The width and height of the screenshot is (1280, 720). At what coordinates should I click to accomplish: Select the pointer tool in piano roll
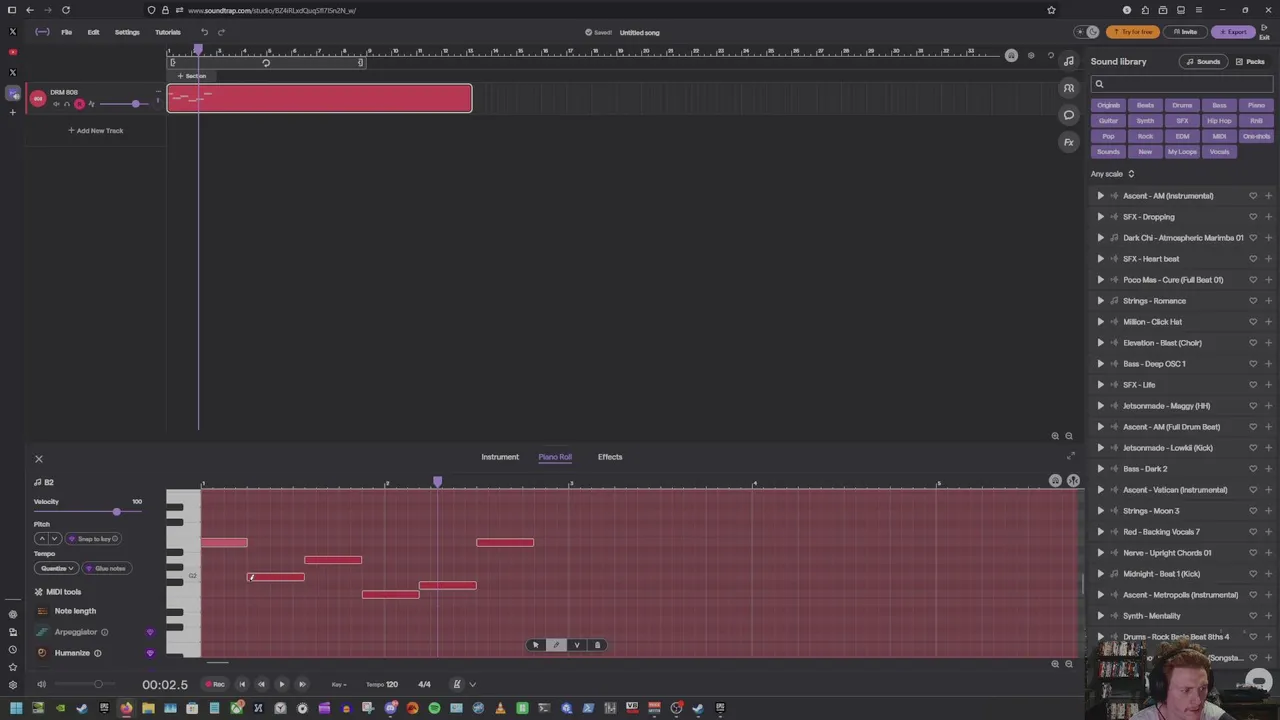tap(535, 645)
